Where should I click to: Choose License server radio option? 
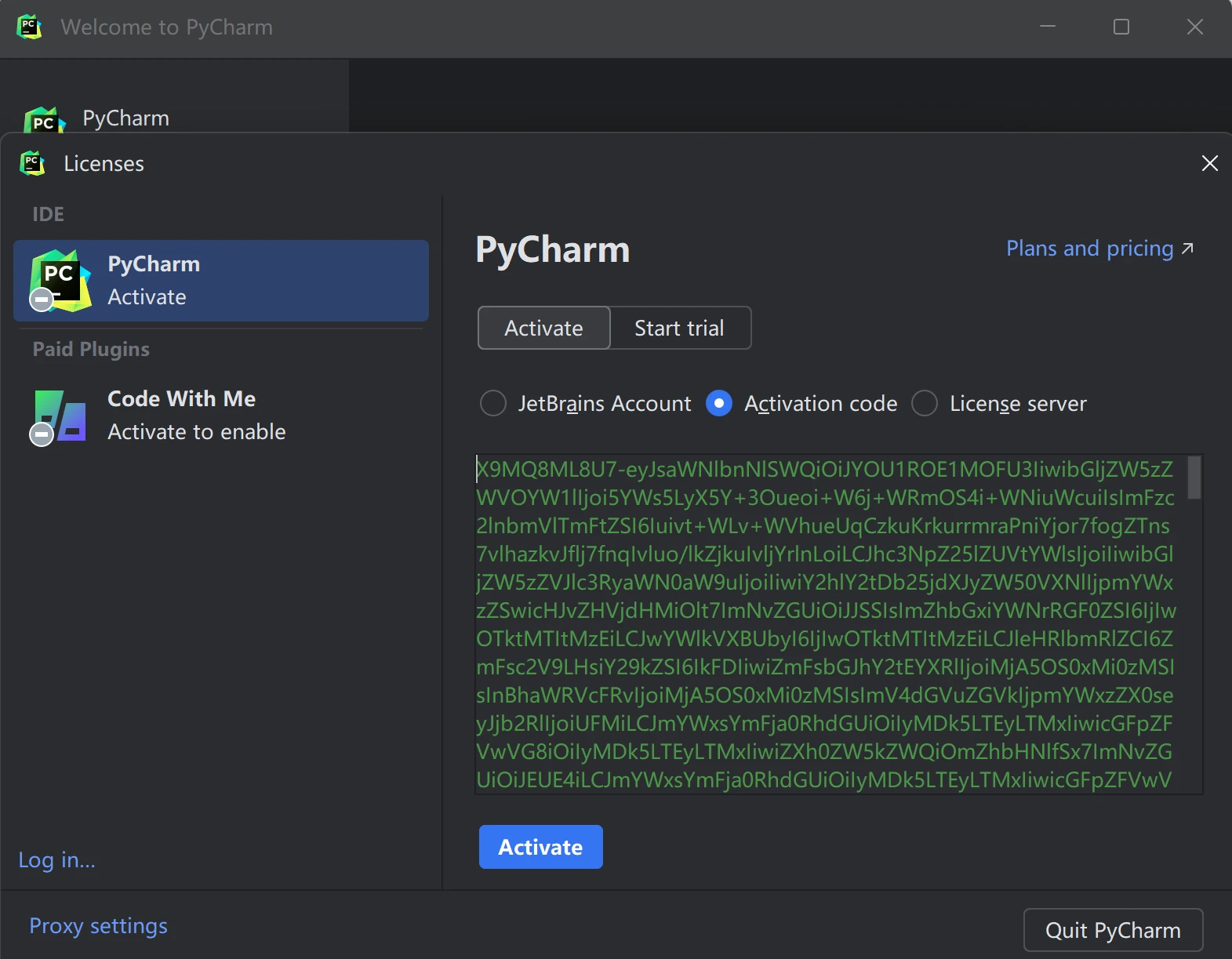coord(999,403)
